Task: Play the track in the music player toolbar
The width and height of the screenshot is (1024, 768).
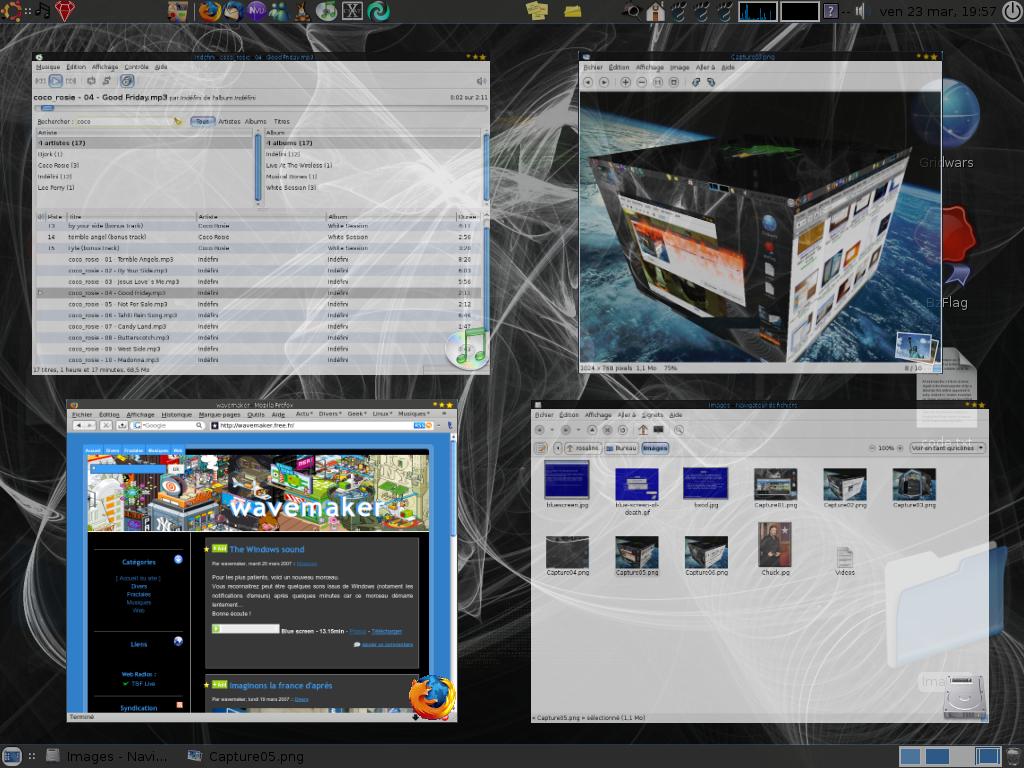Action: point(56,81)
